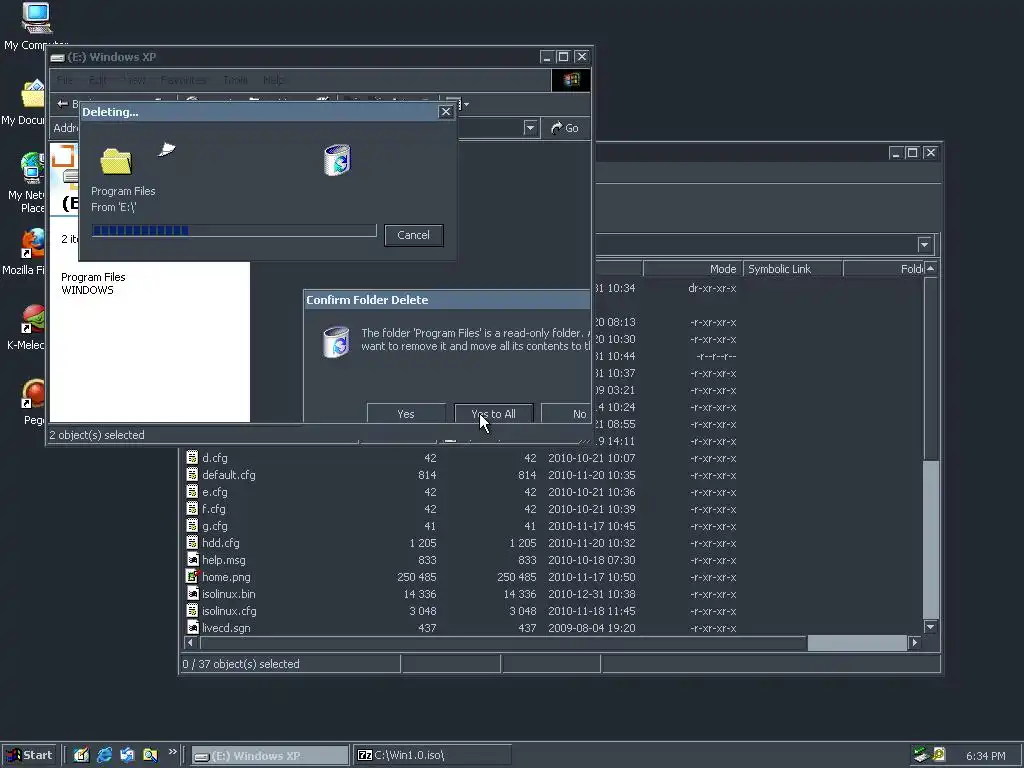Select f.cfg in 7-Zip file list
Screen dimensions: 1024x768
214,509
